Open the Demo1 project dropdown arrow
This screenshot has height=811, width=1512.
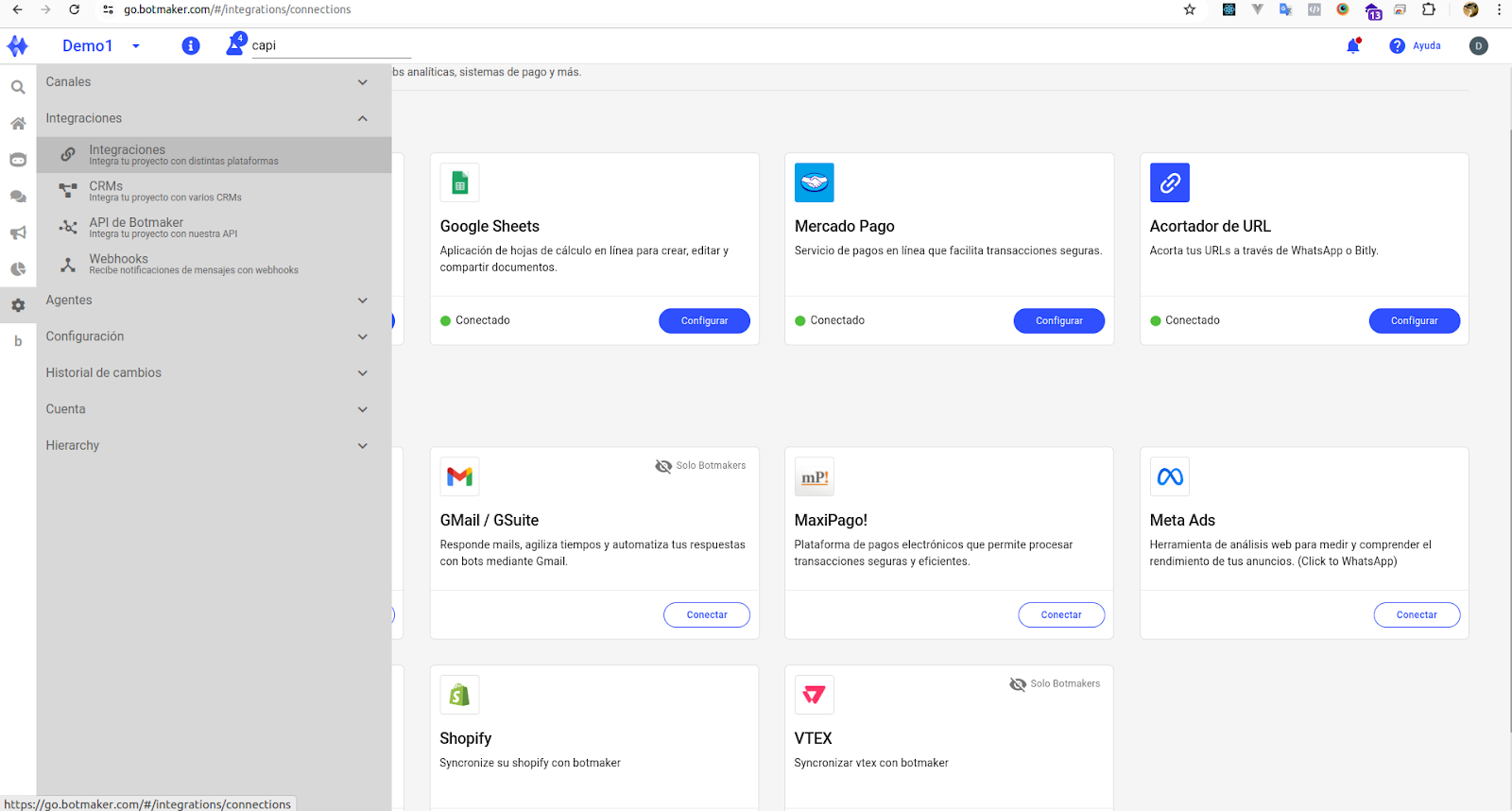point(136,45)
